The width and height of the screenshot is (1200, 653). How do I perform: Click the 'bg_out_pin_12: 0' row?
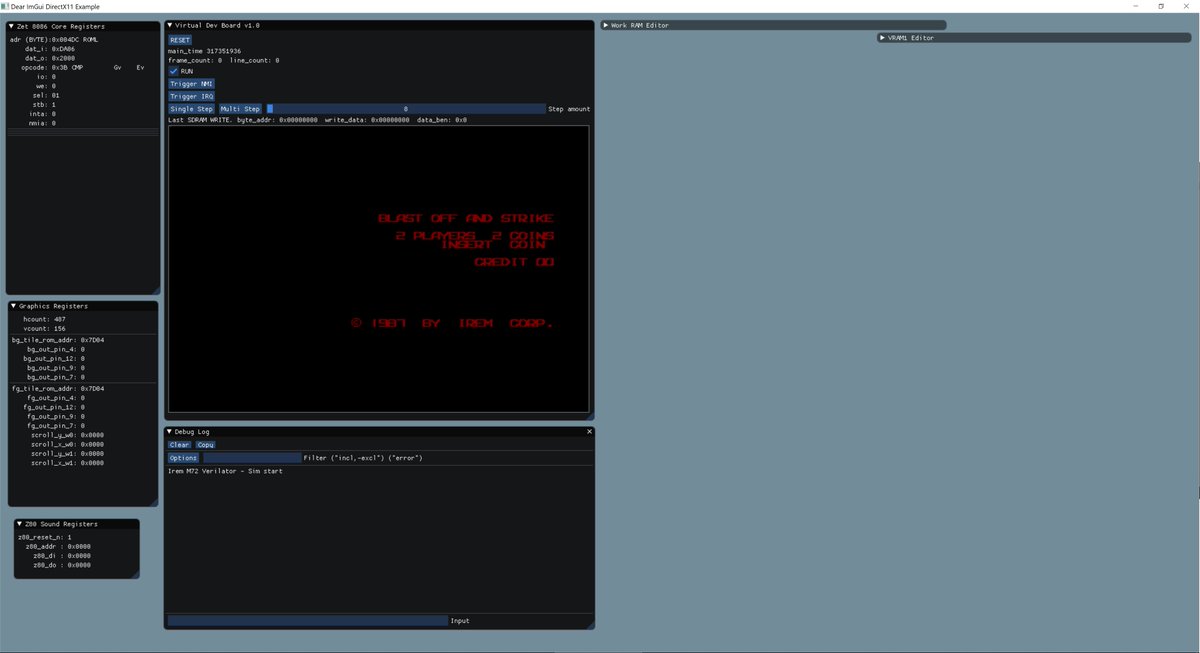54,359
